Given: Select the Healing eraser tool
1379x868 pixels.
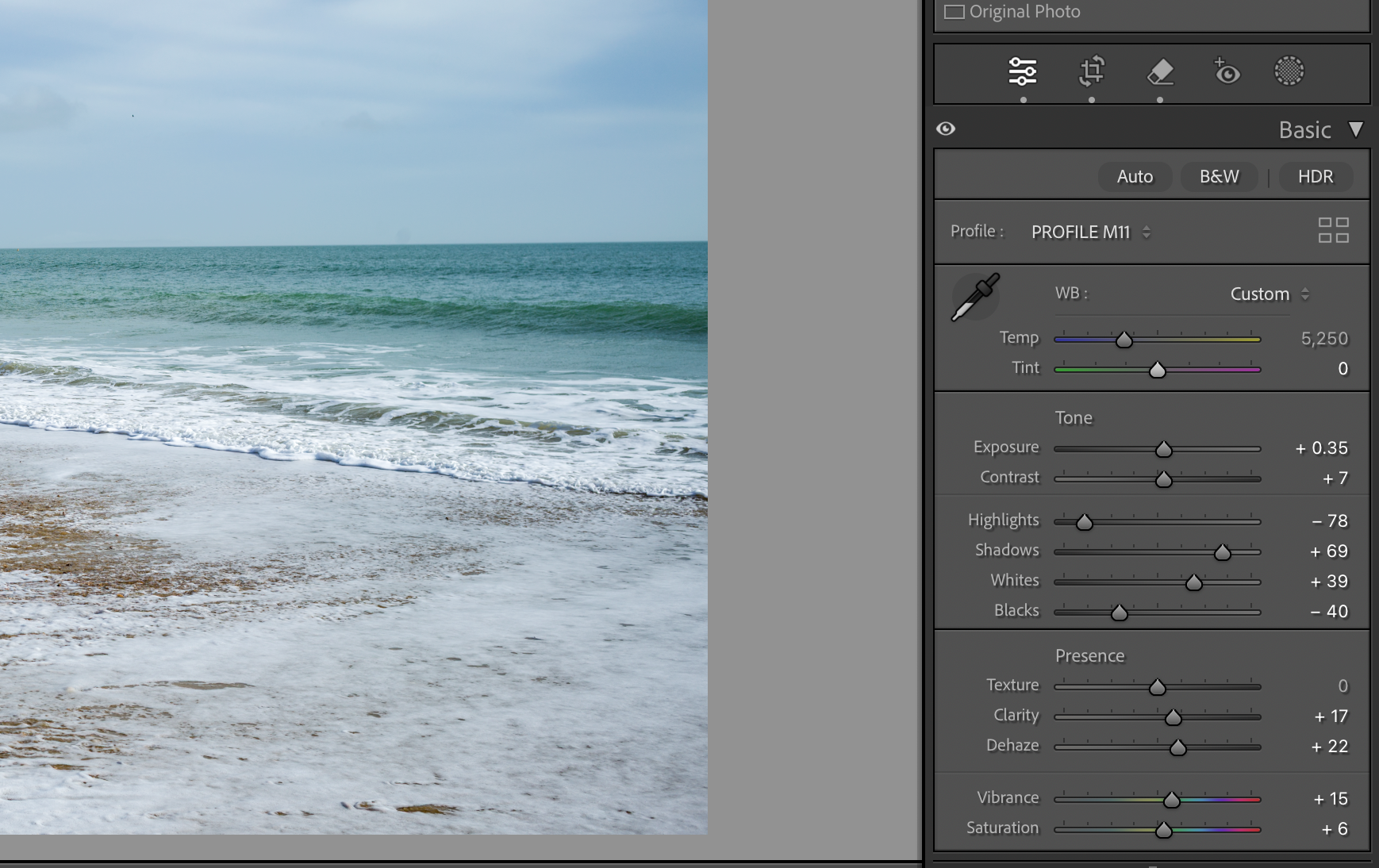Looking at the screenshot, I should point(1160,71).
